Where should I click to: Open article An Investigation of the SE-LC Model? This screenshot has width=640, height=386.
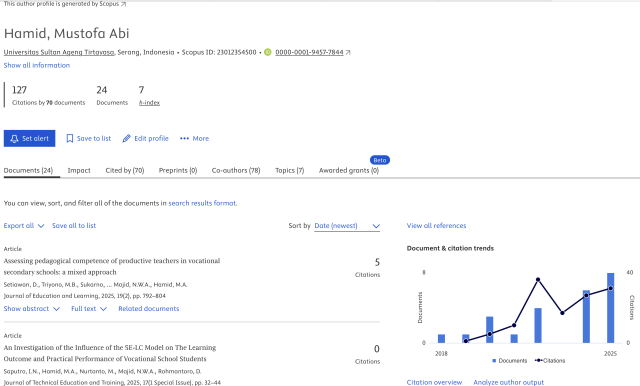[110, 353]
